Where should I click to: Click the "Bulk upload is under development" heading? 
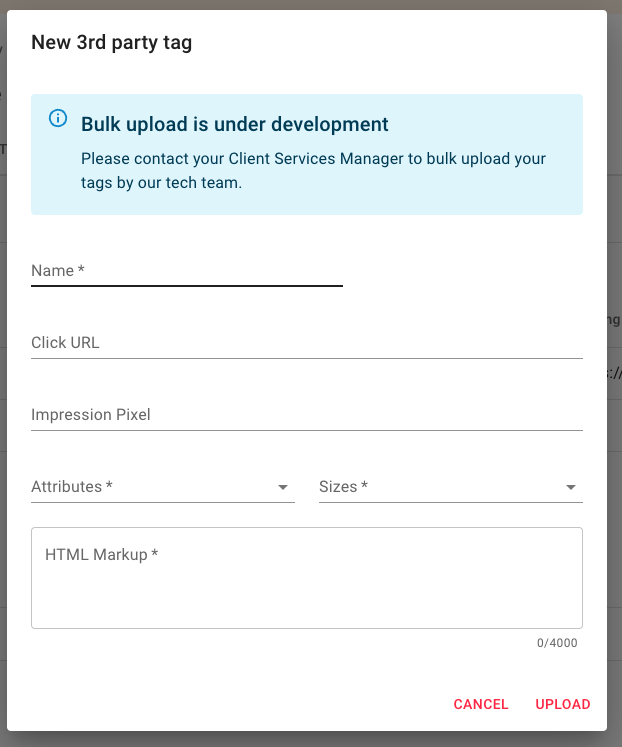235,124
